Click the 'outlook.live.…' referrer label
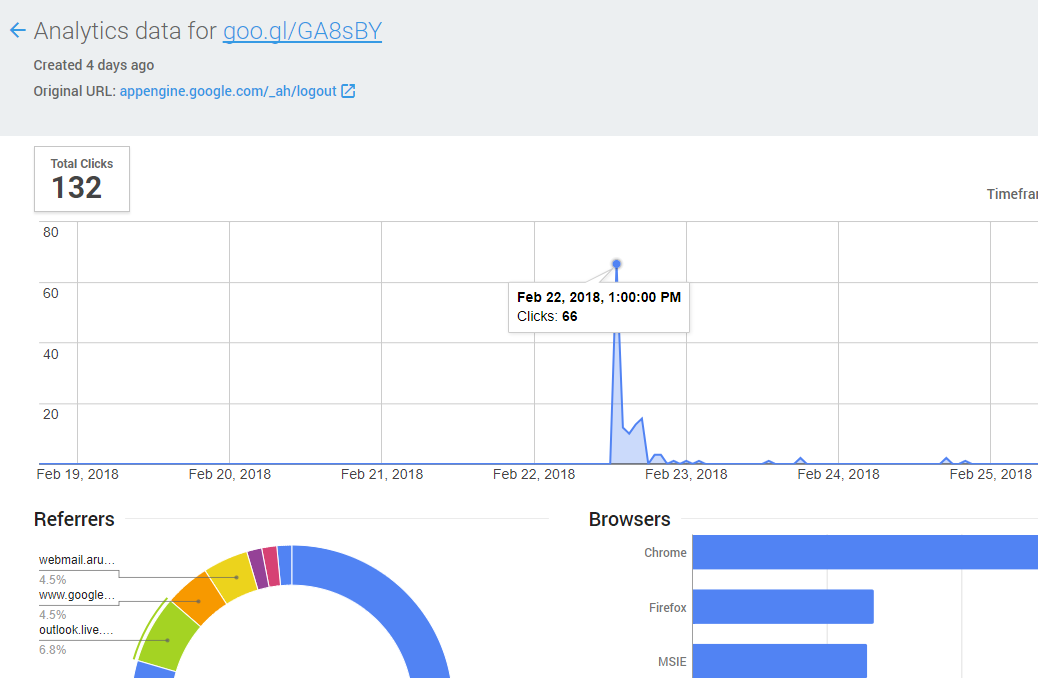This screenshot has height=678, width=1038. coord(76,630)
